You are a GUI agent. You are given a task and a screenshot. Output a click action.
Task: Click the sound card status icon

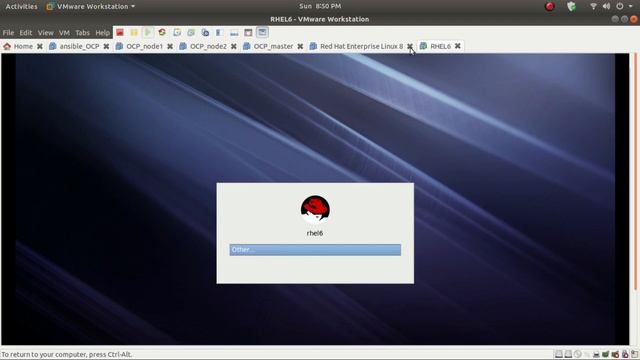point(616,354)
